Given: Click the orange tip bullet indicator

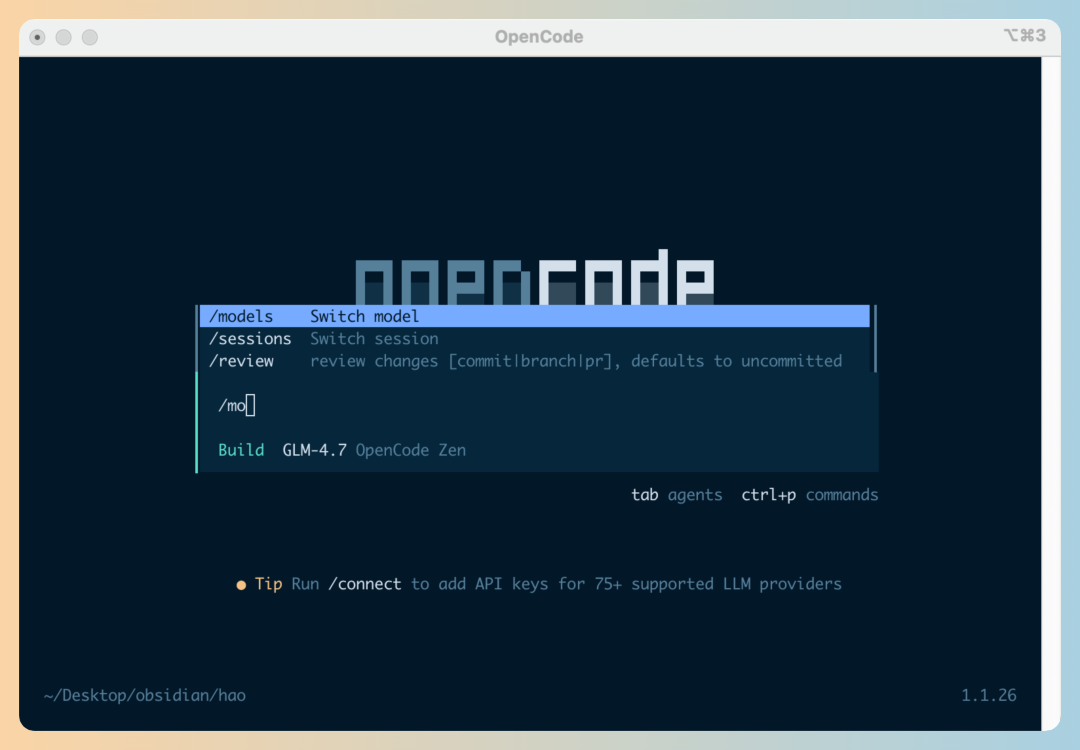Looking at the screenshot, I should 241,584.
